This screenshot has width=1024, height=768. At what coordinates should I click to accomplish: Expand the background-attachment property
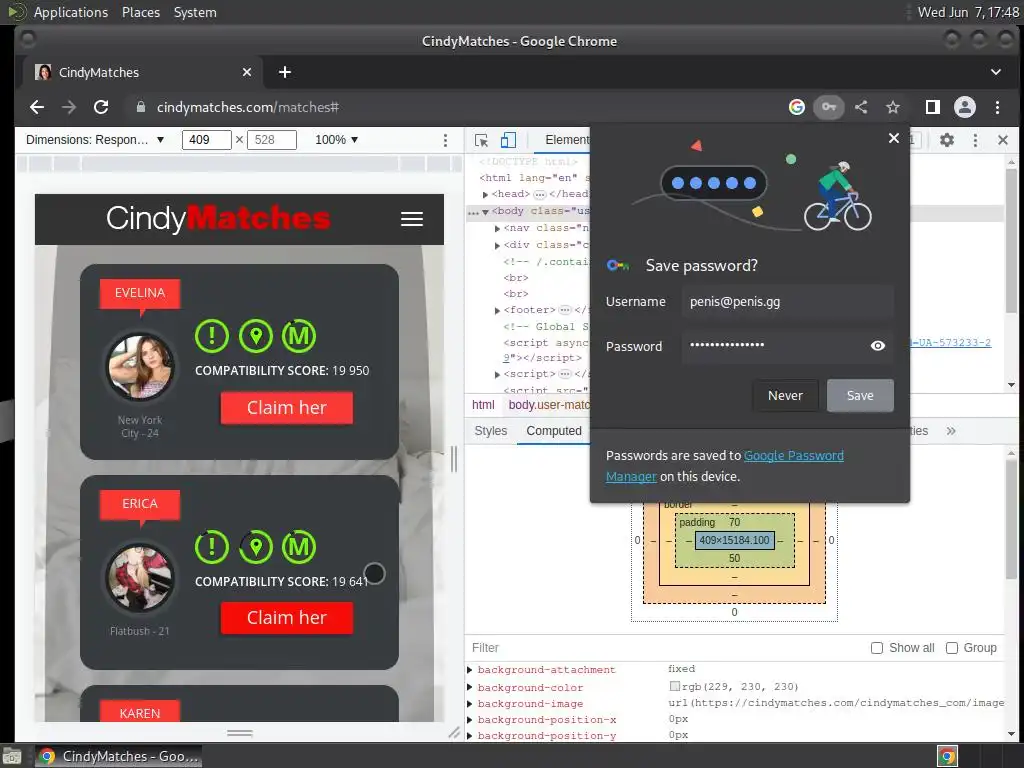pyautogui.click(x=470, y=670)
